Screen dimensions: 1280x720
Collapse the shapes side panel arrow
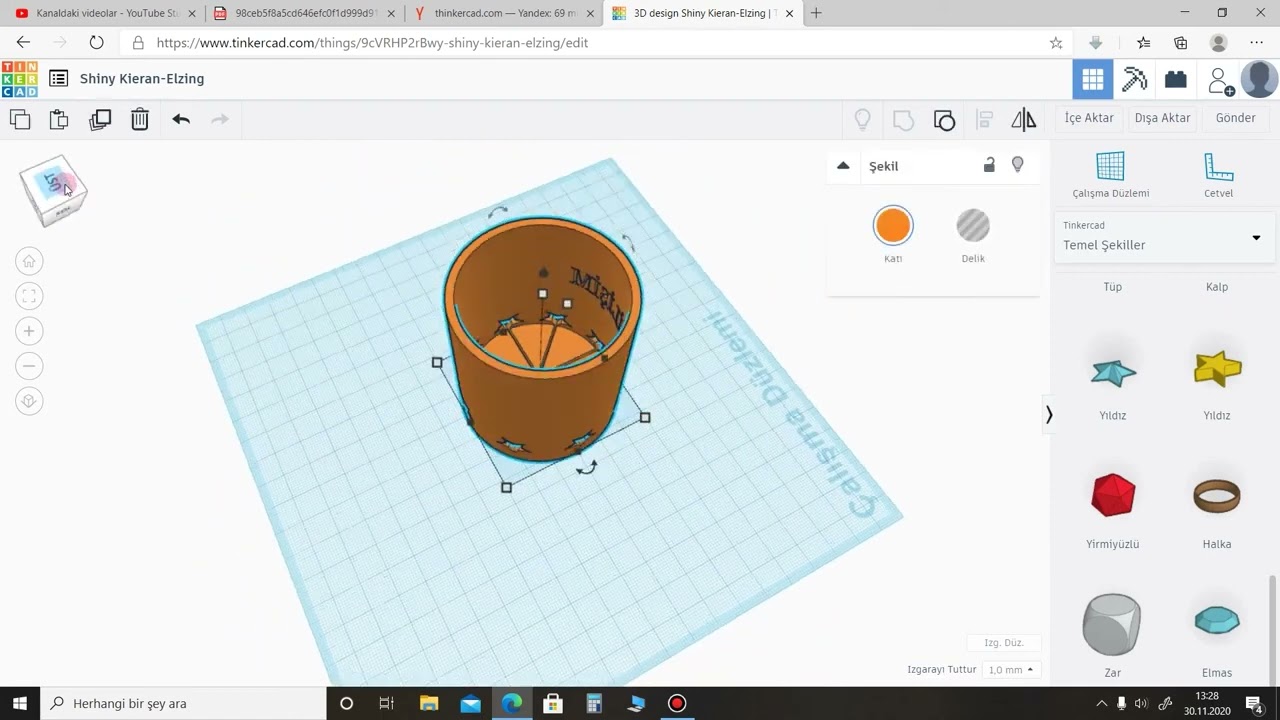click(x=1049, y=415)
